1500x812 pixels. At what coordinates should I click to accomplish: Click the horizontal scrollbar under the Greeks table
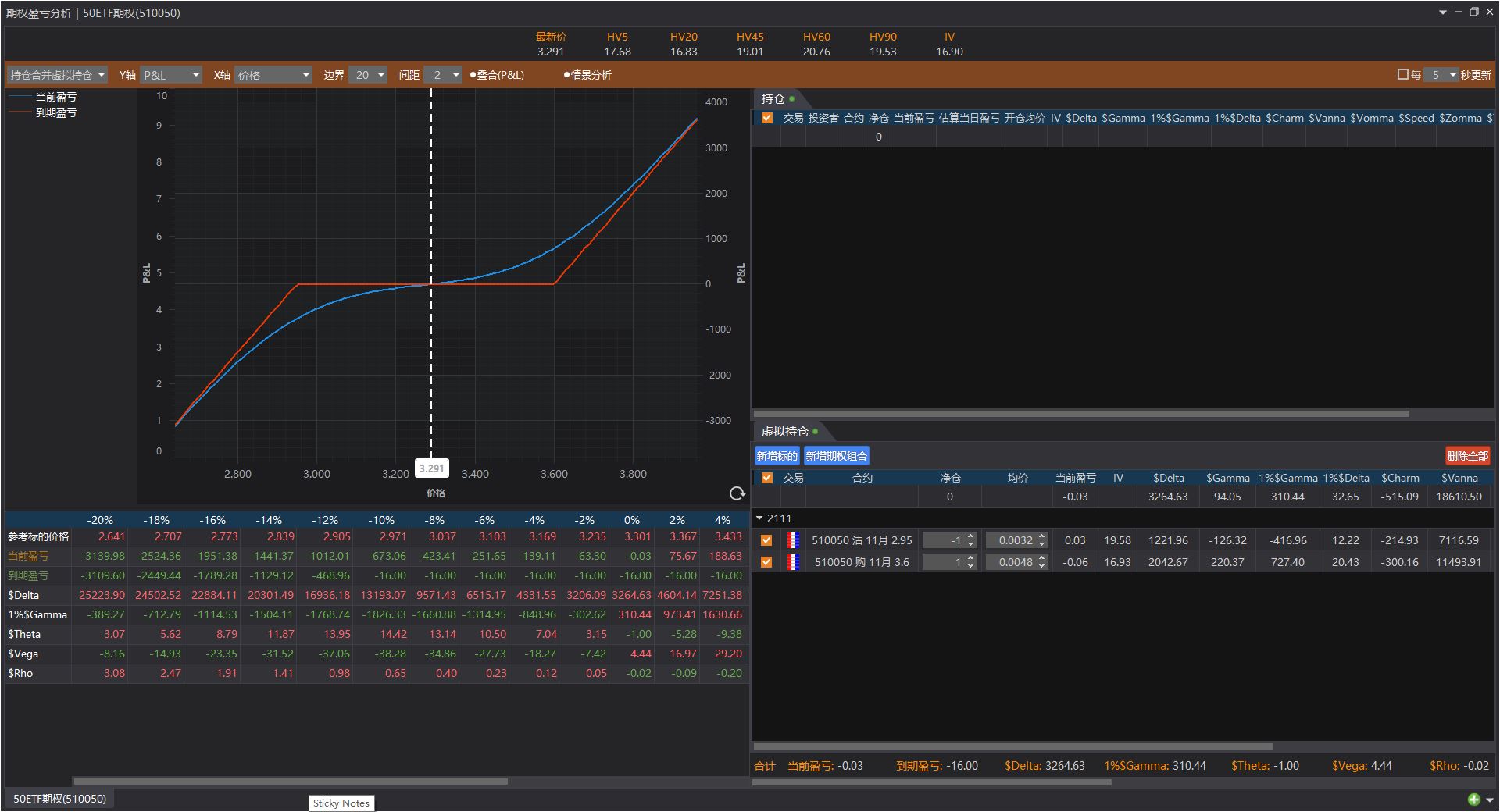(291, 781)
